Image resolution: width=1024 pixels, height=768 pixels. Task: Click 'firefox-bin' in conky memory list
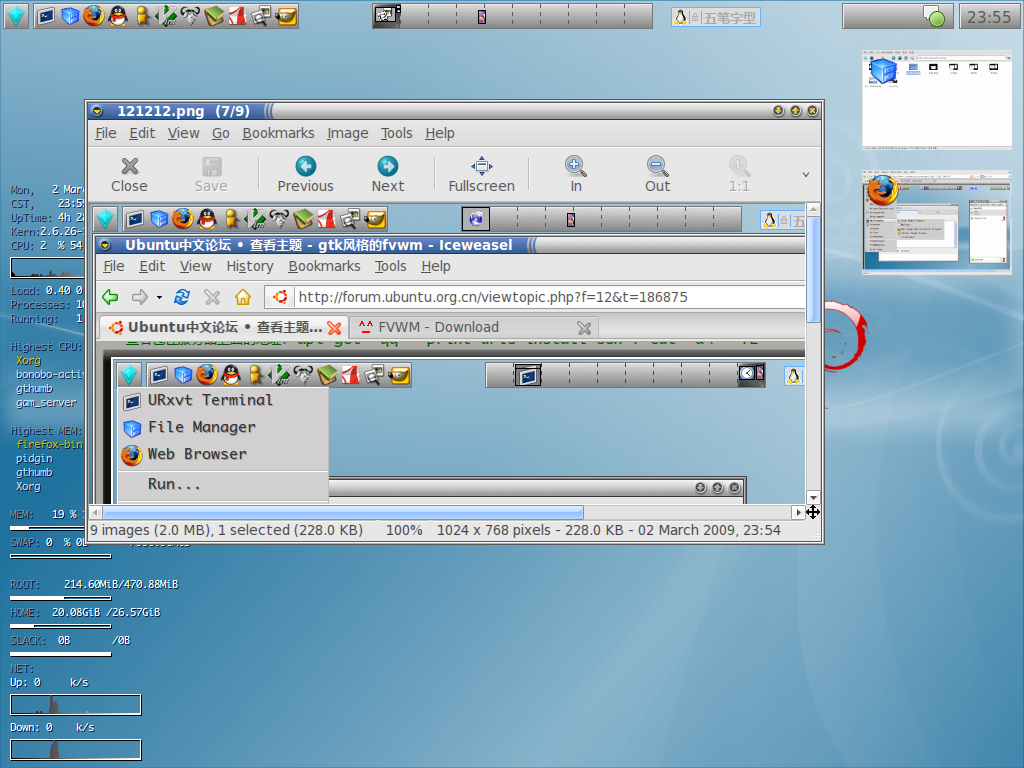tap(50, 445)
